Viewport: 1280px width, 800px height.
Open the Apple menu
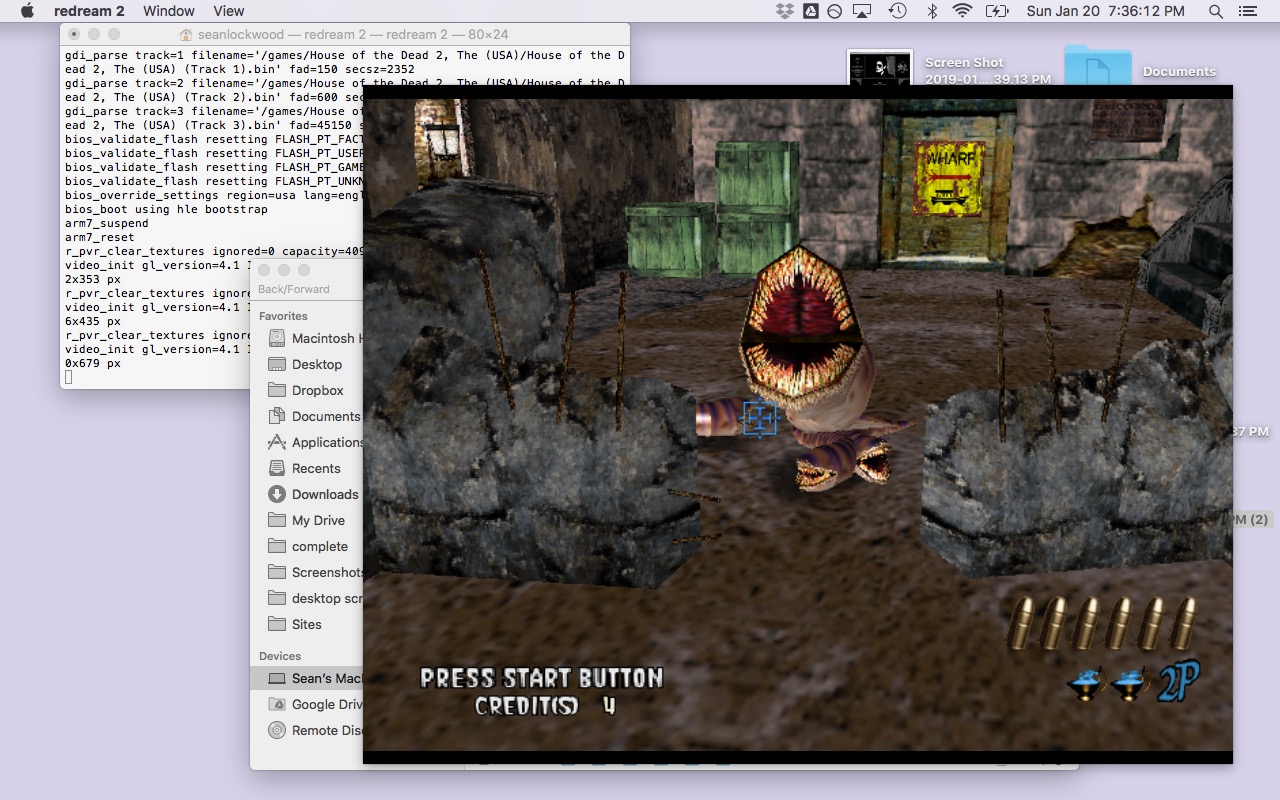[x=27, y=11]
